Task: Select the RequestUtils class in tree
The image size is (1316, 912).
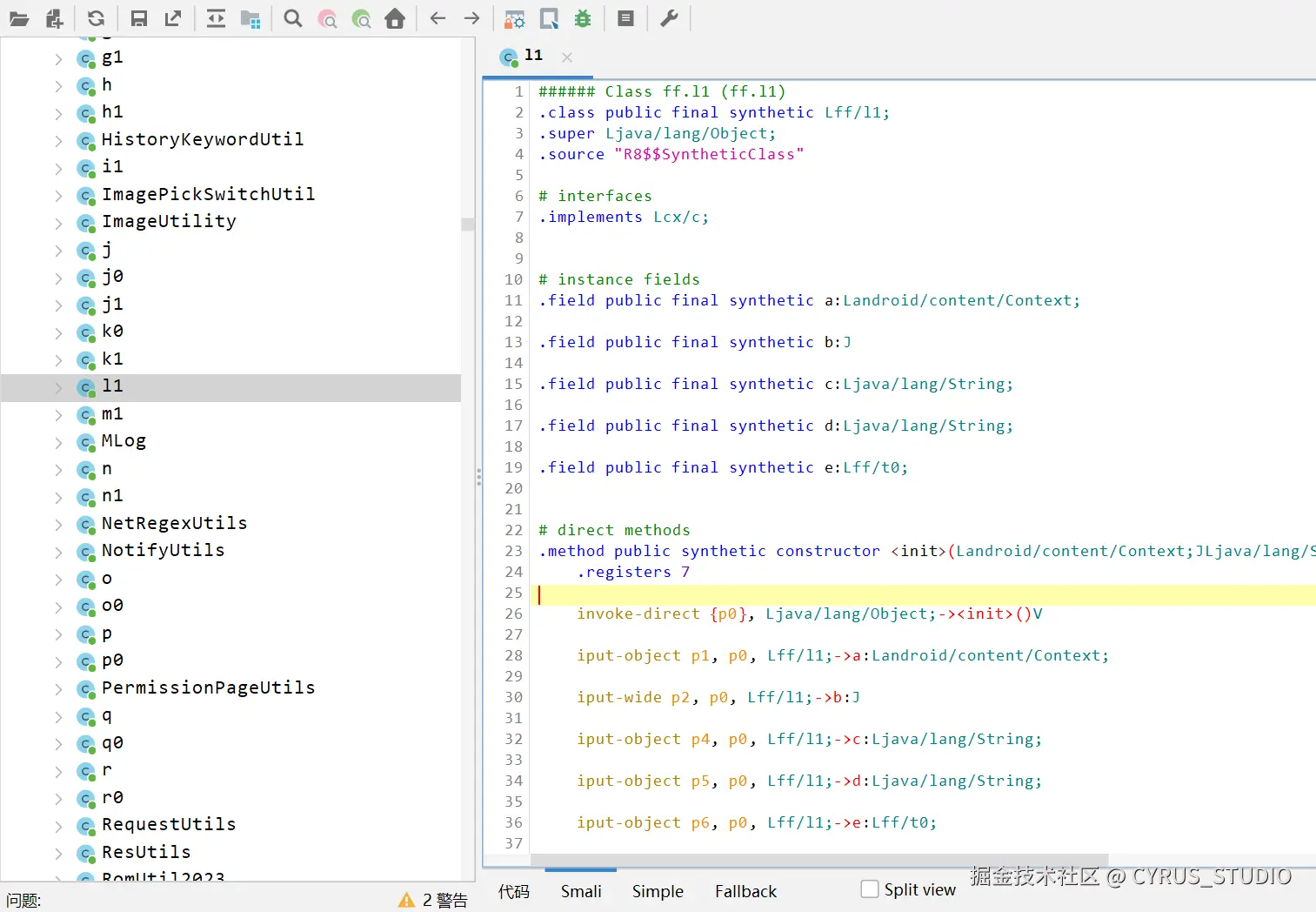Action: point(169,824)
